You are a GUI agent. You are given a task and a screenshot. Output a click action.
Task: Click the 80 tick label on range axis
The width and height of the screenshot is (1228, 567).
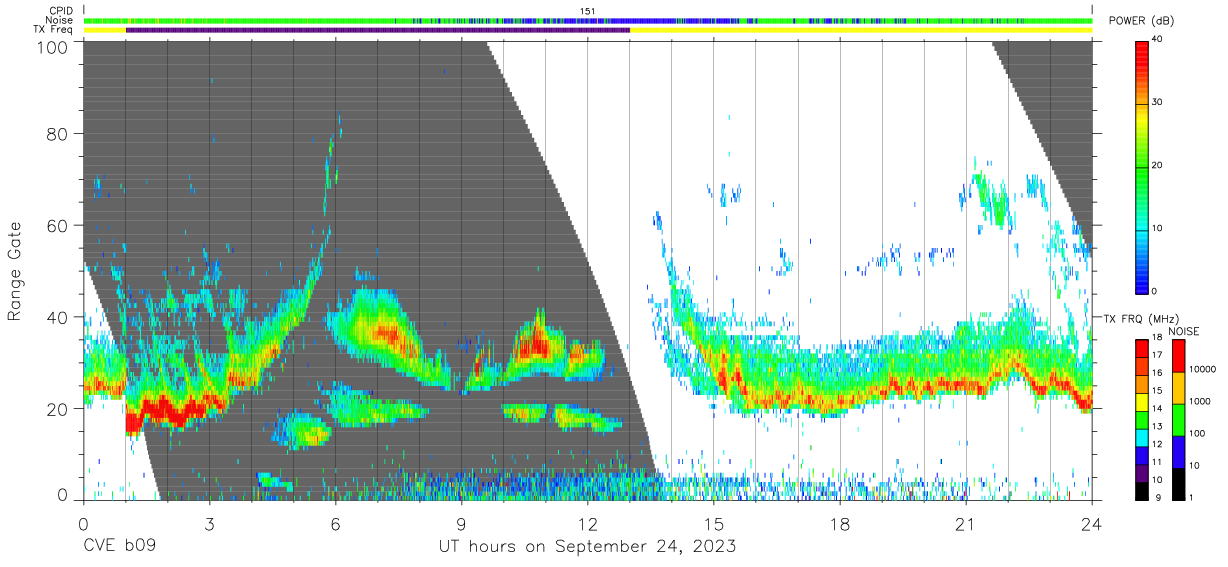(56, 133)
